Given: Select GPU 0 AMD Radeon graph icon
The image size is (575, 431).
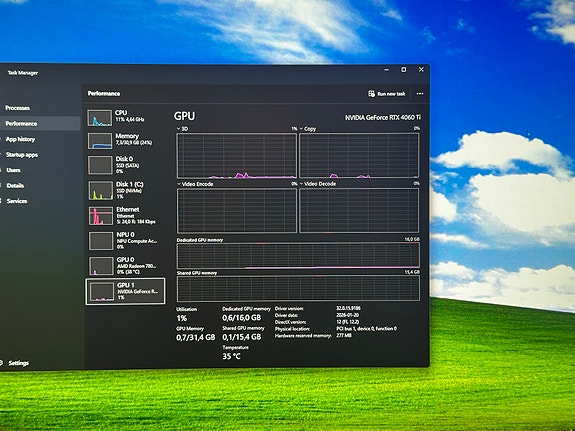Looking at the screenshot, I should coord(101,266).
